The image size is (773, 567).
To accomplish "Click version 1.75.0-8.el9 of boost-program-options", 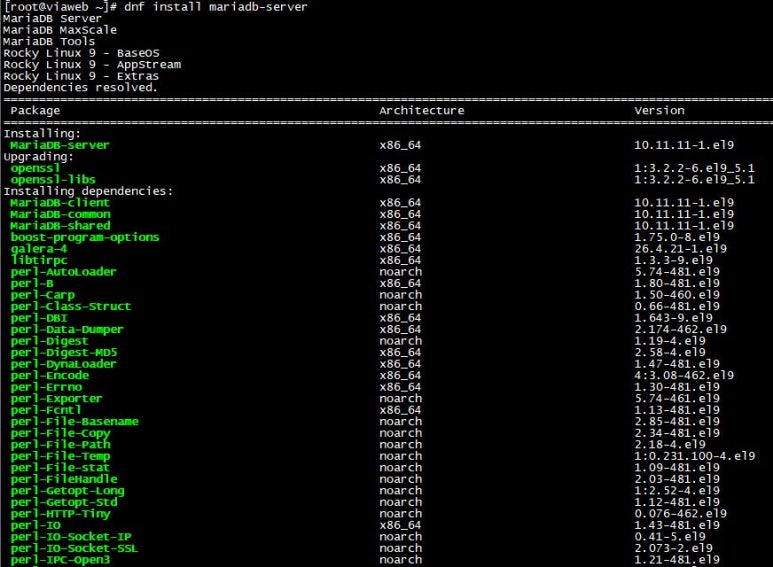I will coord(677,237).
